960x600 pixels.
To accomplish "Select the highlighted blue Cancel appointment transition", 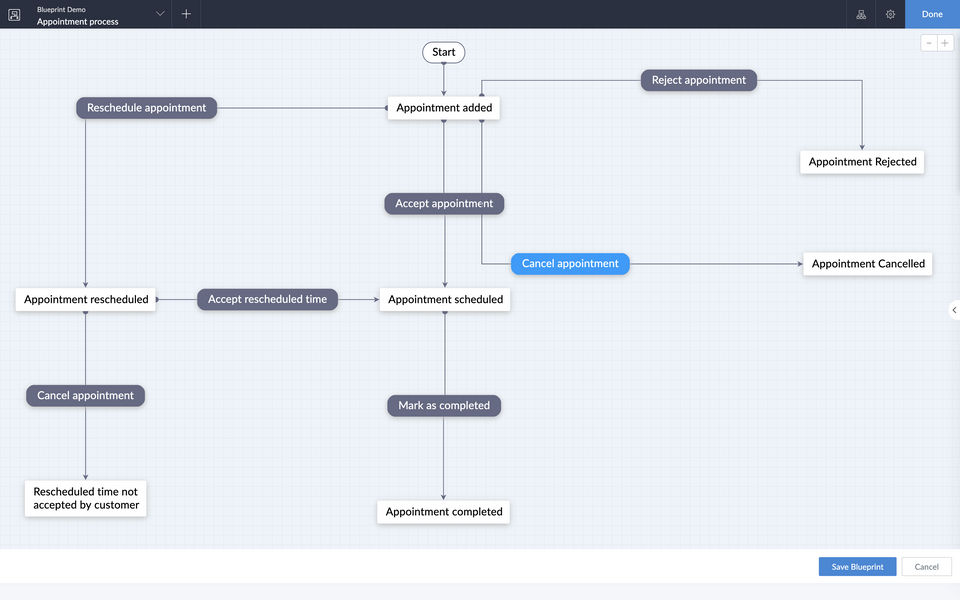I will tap(570, 264).
